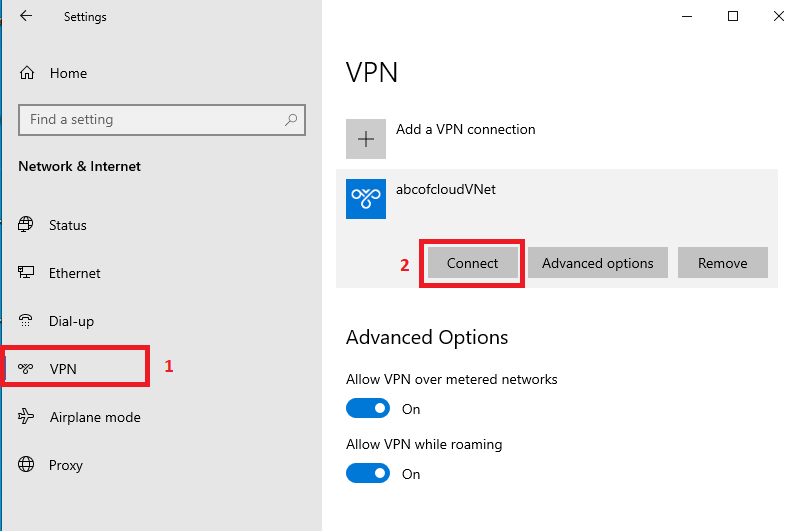Open the Airplane mode page

95,417
